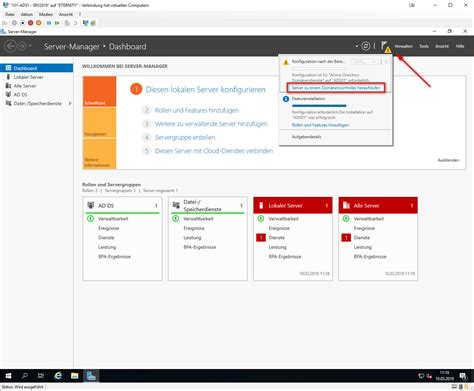The image size is (474, 391).
Task: Click Dienste alert in Alle Server tile
Action: (362, 238)
